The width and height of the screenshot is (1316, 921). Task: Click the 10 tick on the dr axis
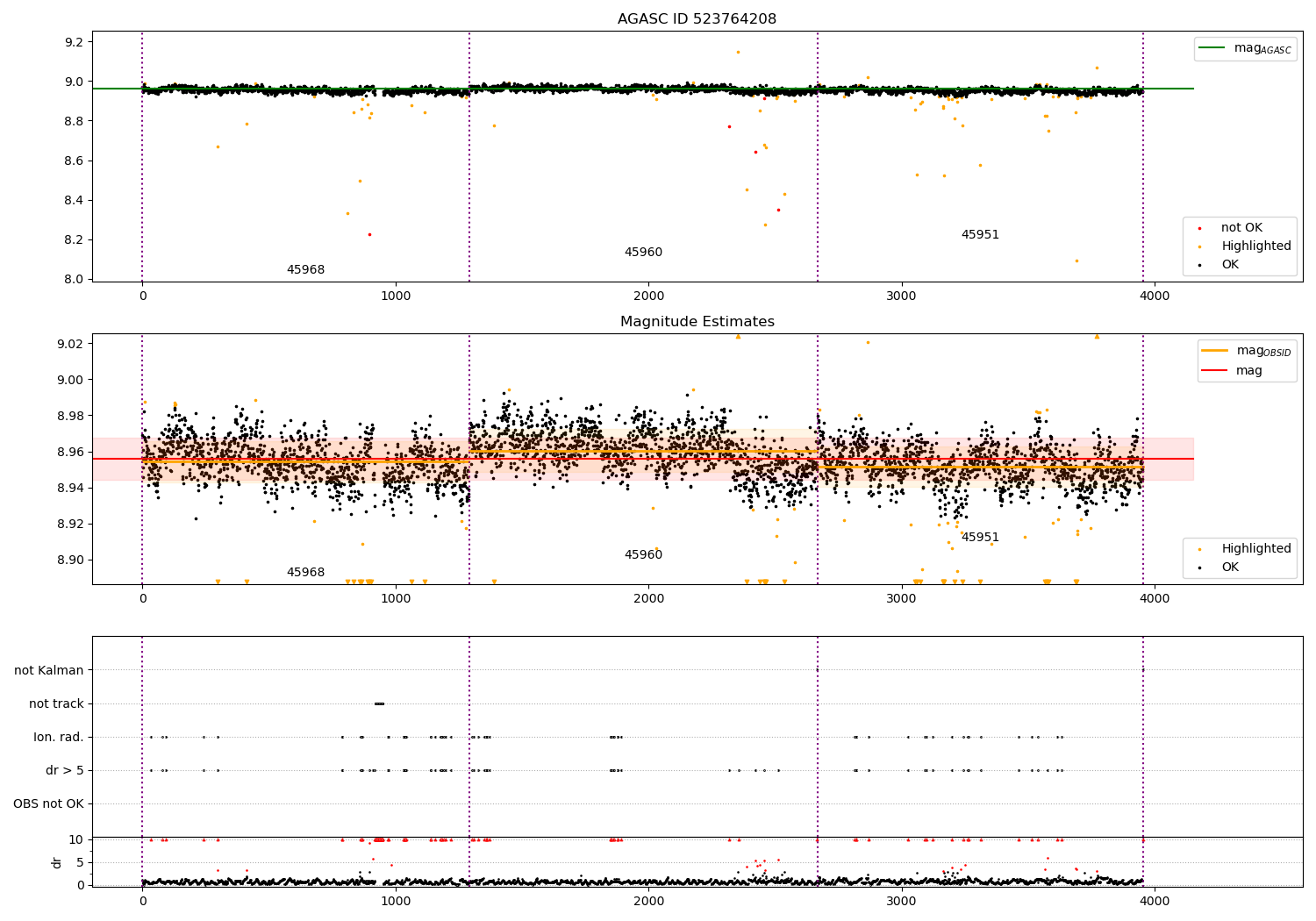76,839
